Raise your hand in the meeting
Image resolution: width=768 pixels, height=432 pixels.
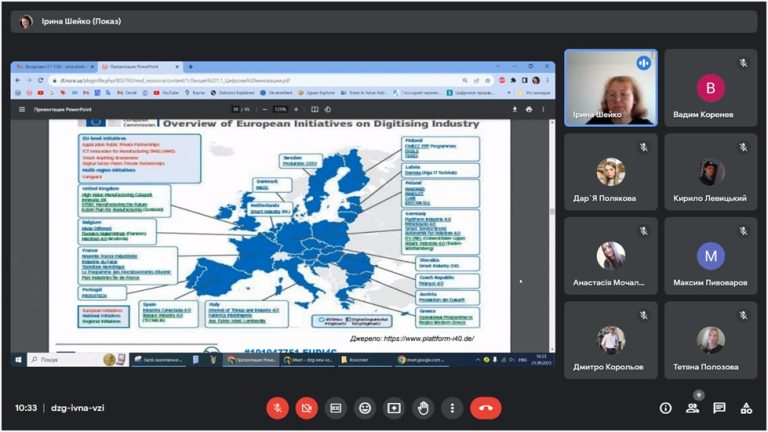[423, 408]
